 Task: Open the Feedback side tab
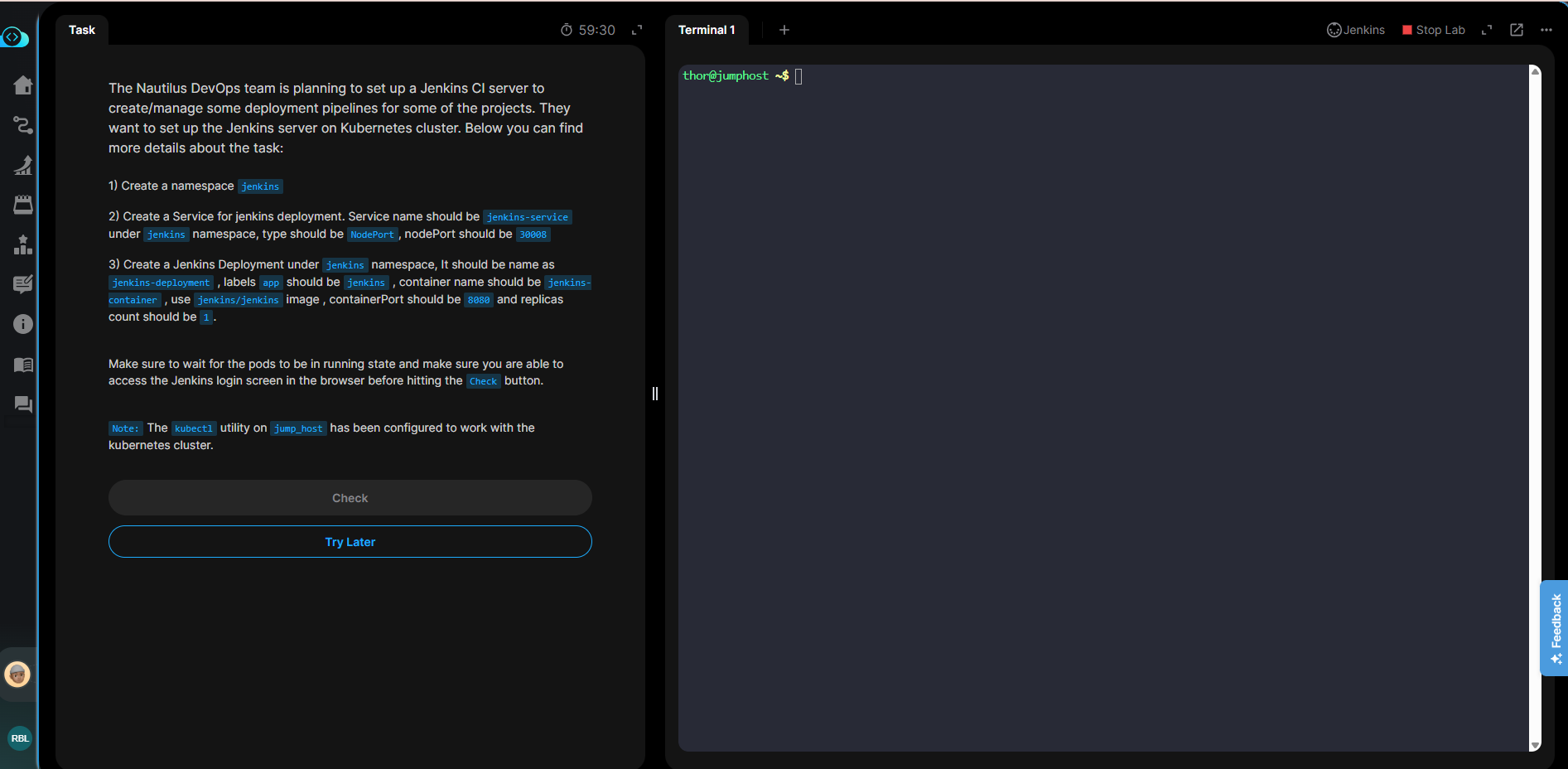[1555, 628]
